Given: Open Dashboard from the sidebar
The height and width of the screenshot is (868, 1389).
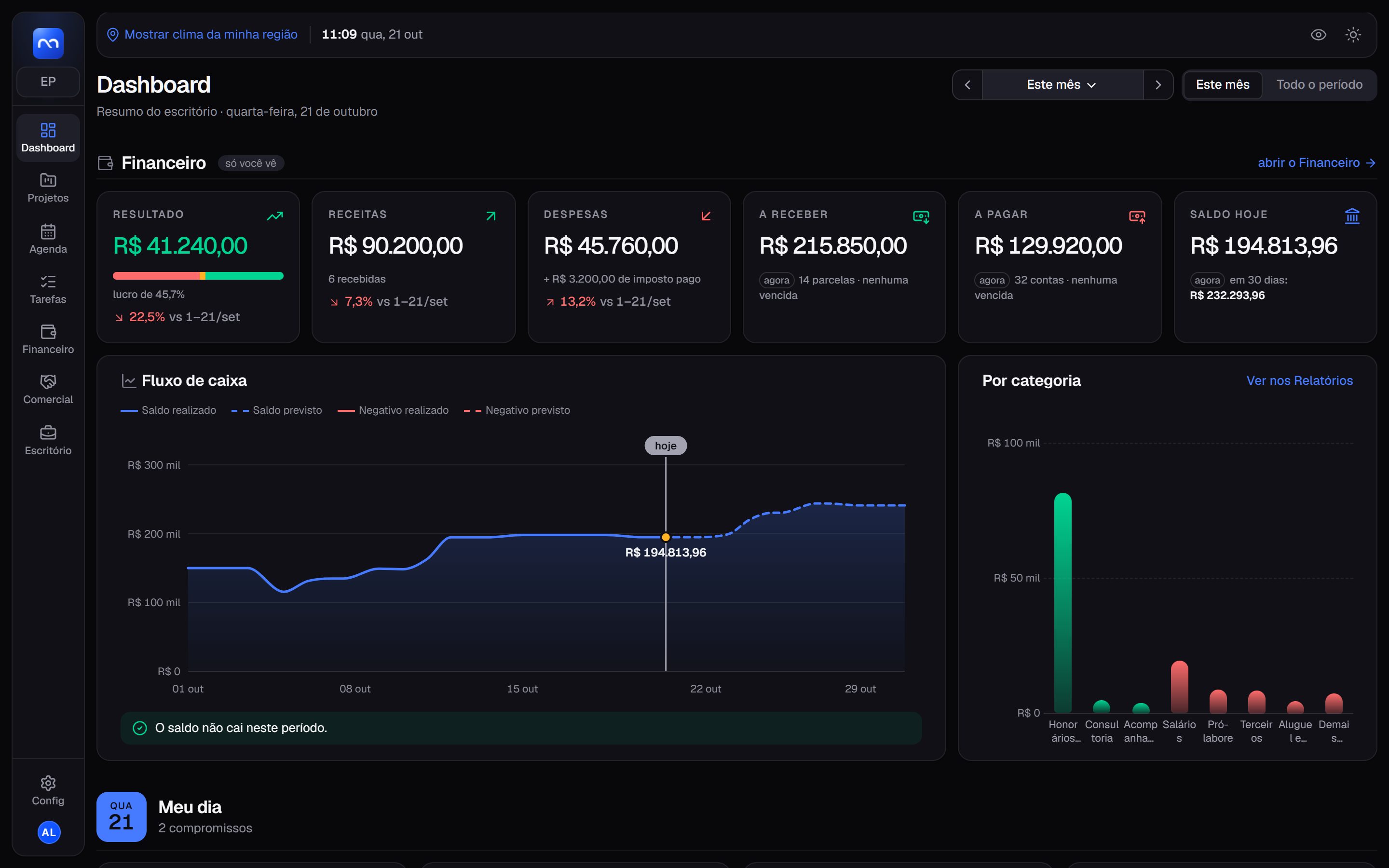Looking at the screenshot, I should click(48, 138).
